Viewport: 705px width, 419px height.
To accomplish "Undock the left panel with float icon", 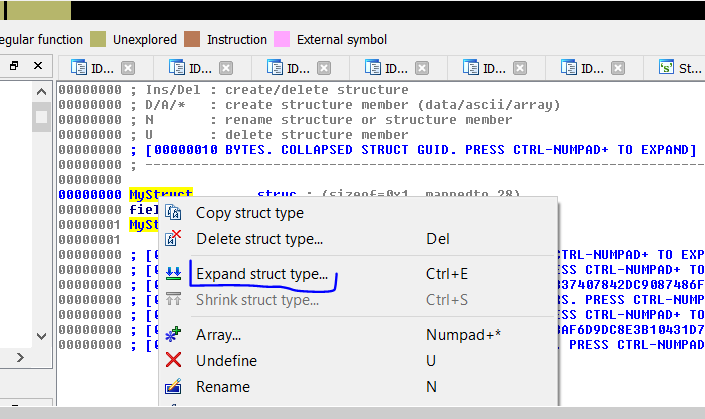I will [15, 66].
